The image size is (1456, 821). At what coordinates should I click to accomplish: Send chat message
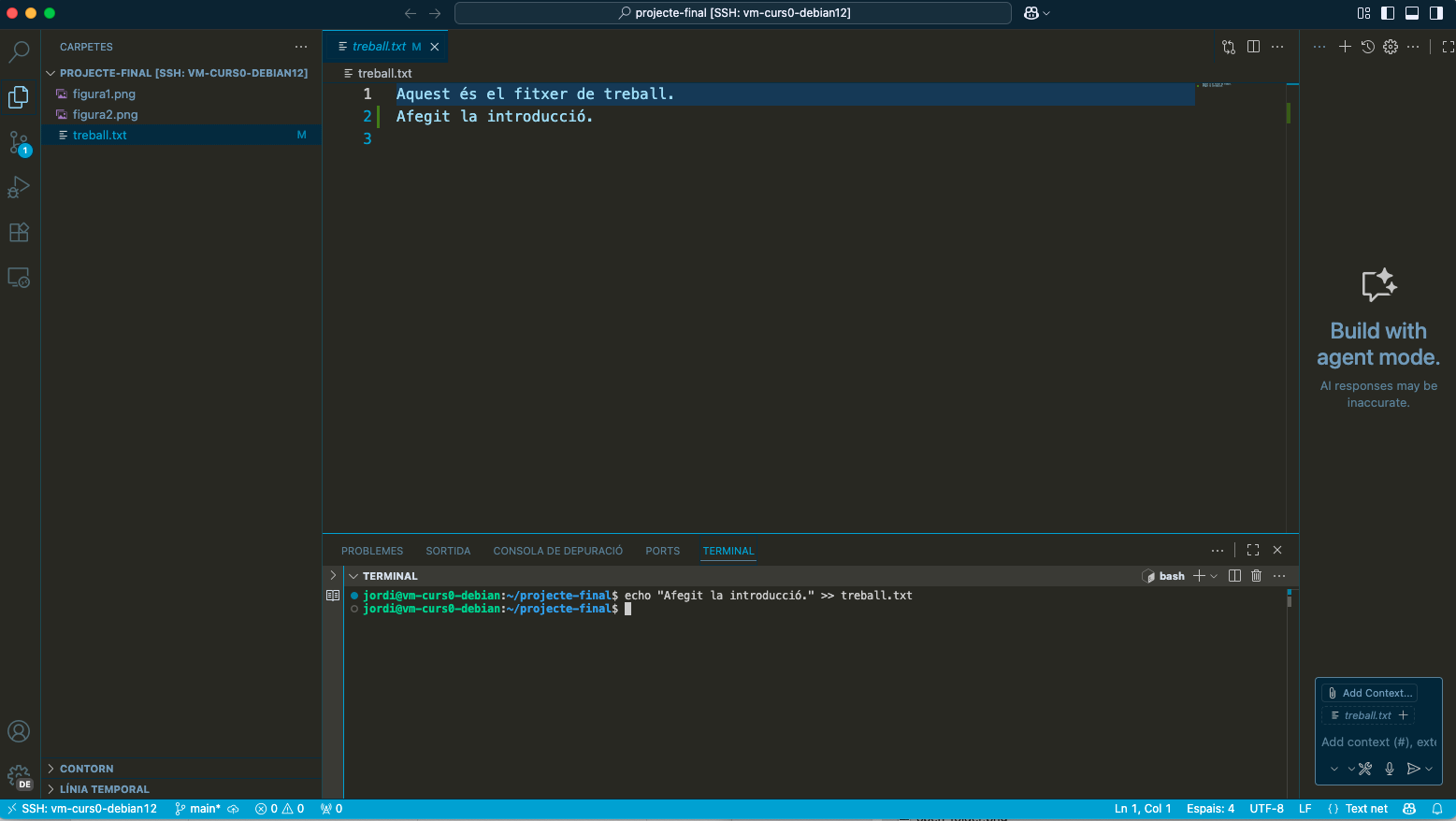click(1413, 769)
